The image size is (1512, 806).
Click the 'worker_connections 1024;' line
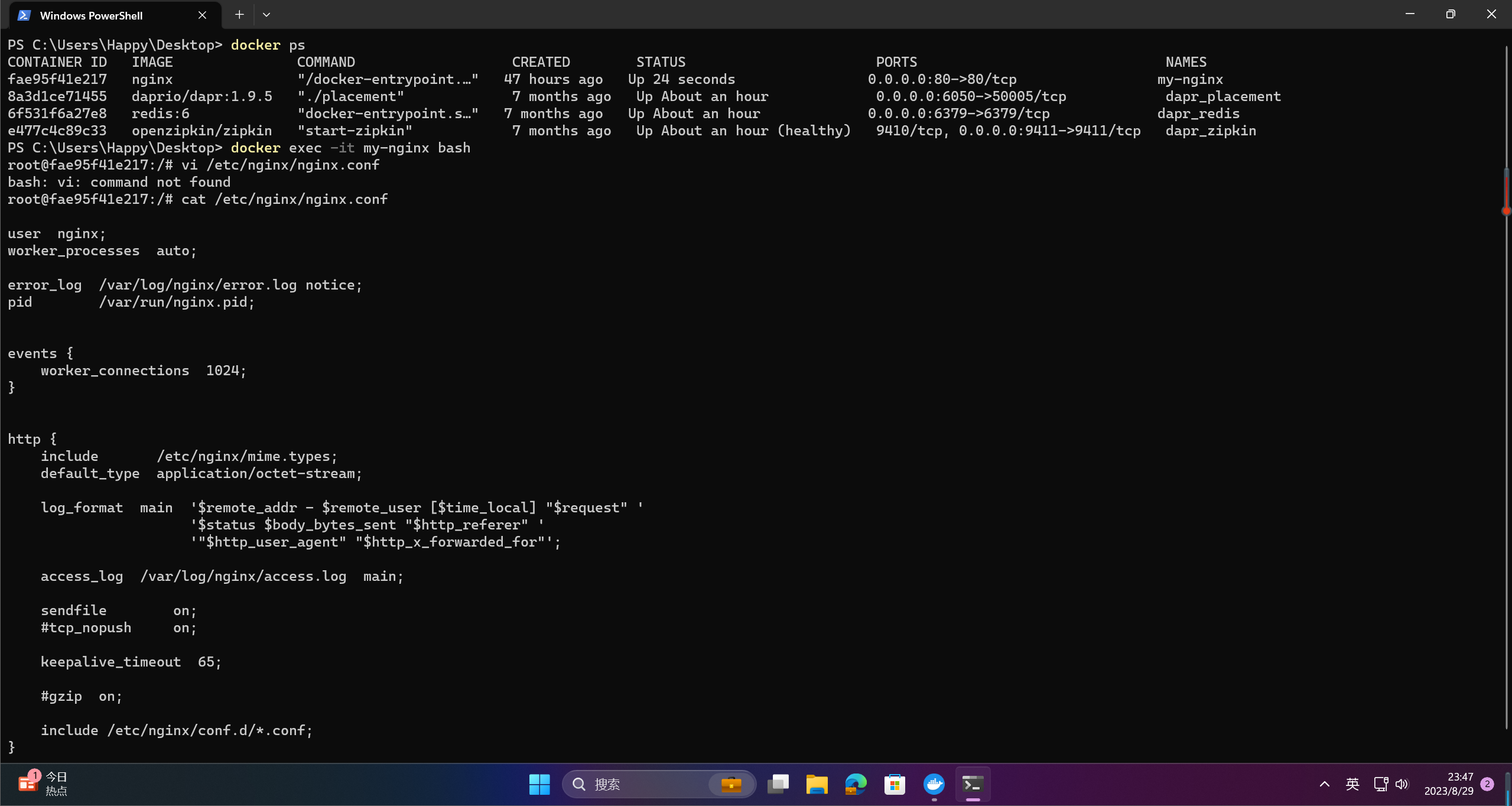[144, 370]
